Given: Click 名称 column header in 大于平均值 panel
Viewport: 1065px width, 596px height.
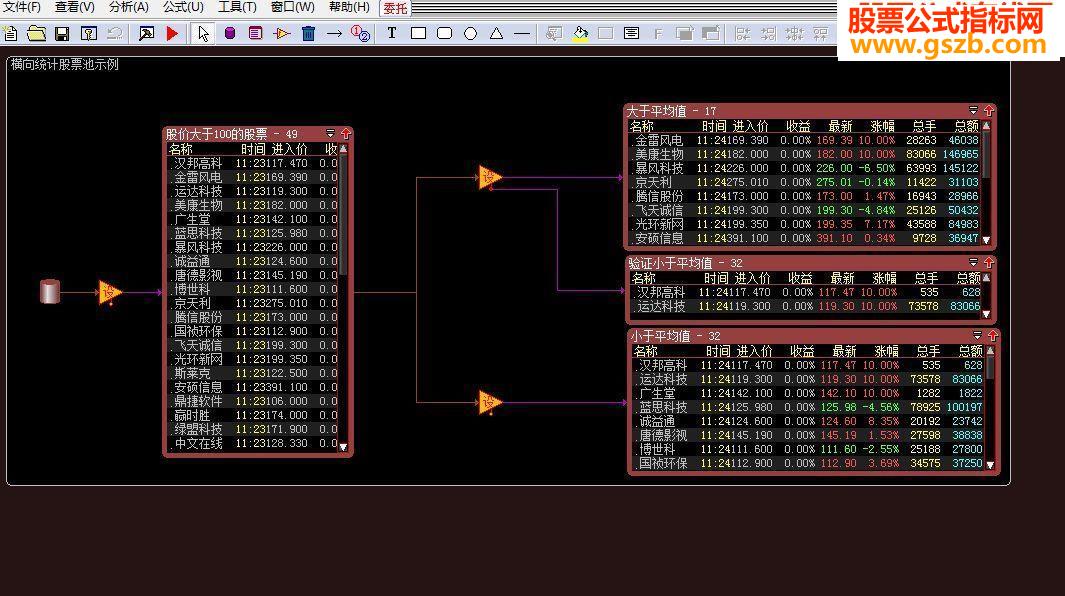Looking at the screenshot, I should pos(641,126).
